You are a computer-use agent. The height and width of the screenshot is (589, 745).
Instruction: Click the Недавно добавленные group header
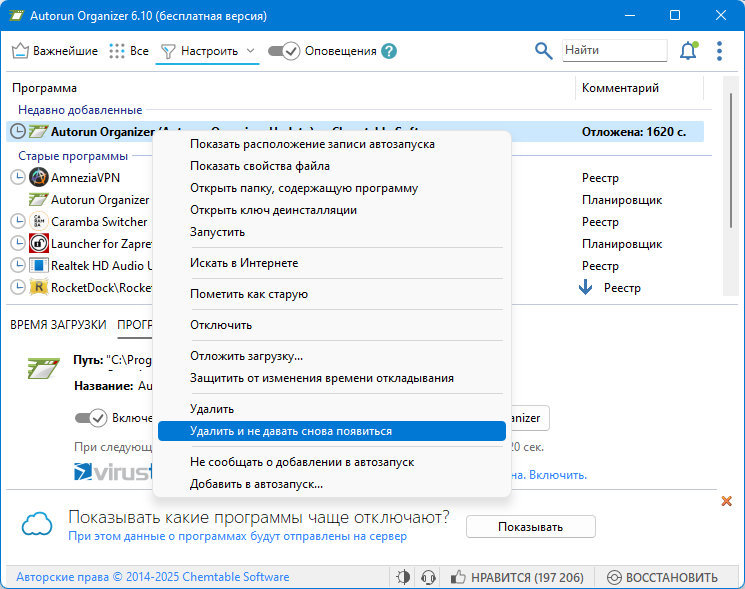point(80,110)
